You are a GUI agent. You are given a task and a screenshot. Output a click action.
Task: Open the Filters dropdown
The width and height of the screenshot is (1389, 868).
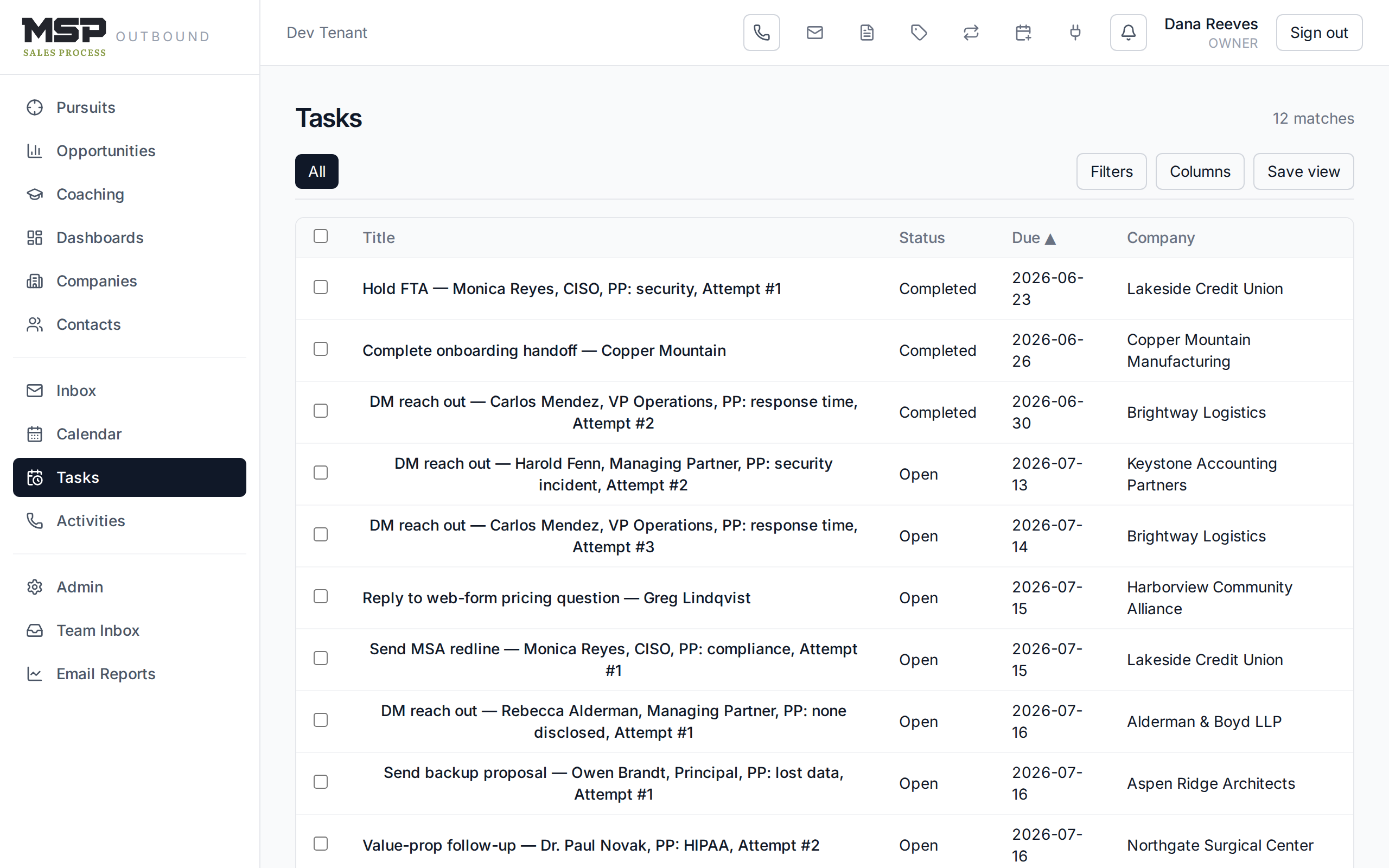pos(1111,171)
